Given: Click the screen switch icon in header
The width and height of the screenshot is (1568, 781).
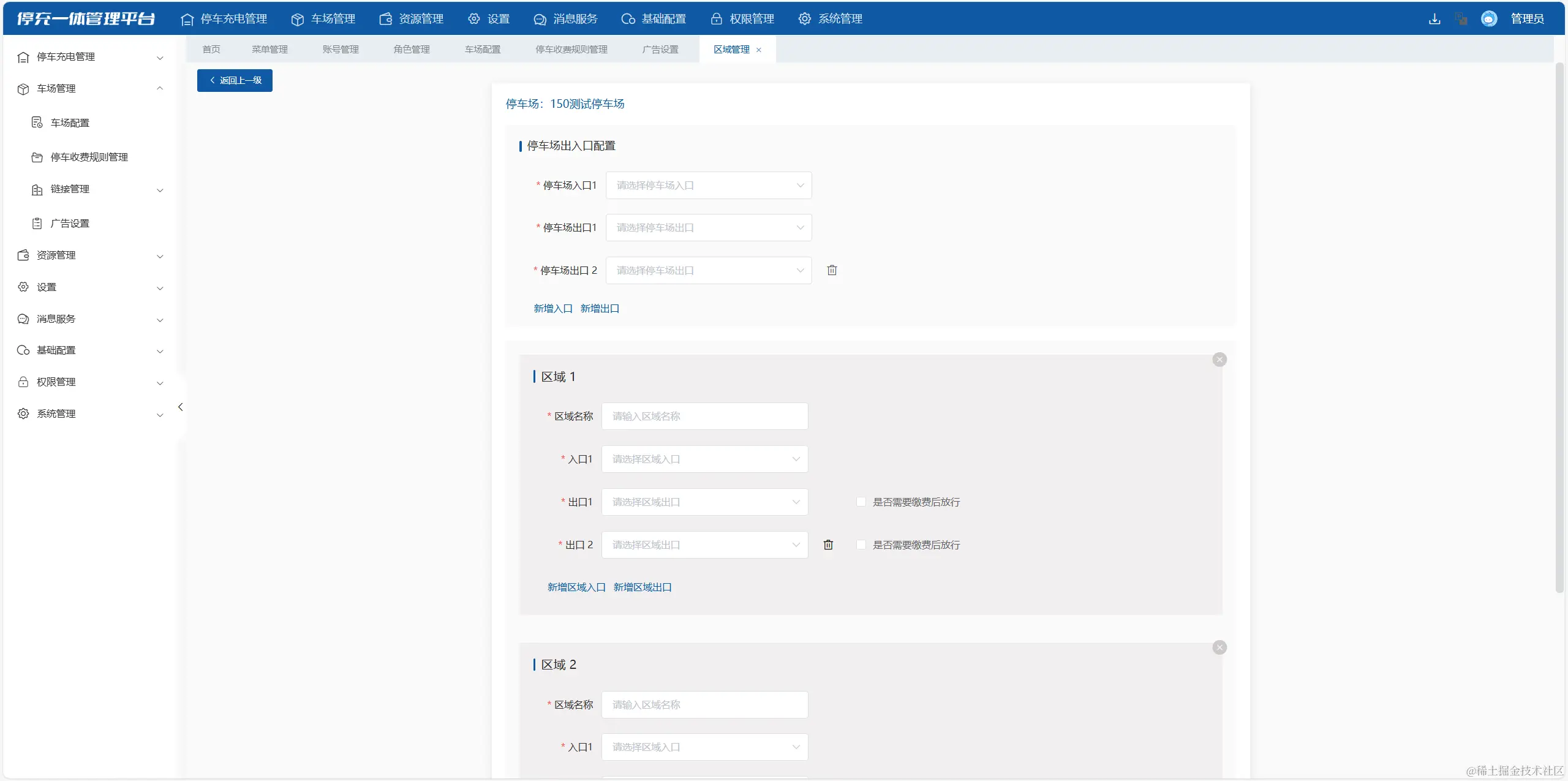Looking at the screenshot, I should [x=1461, y=19].
